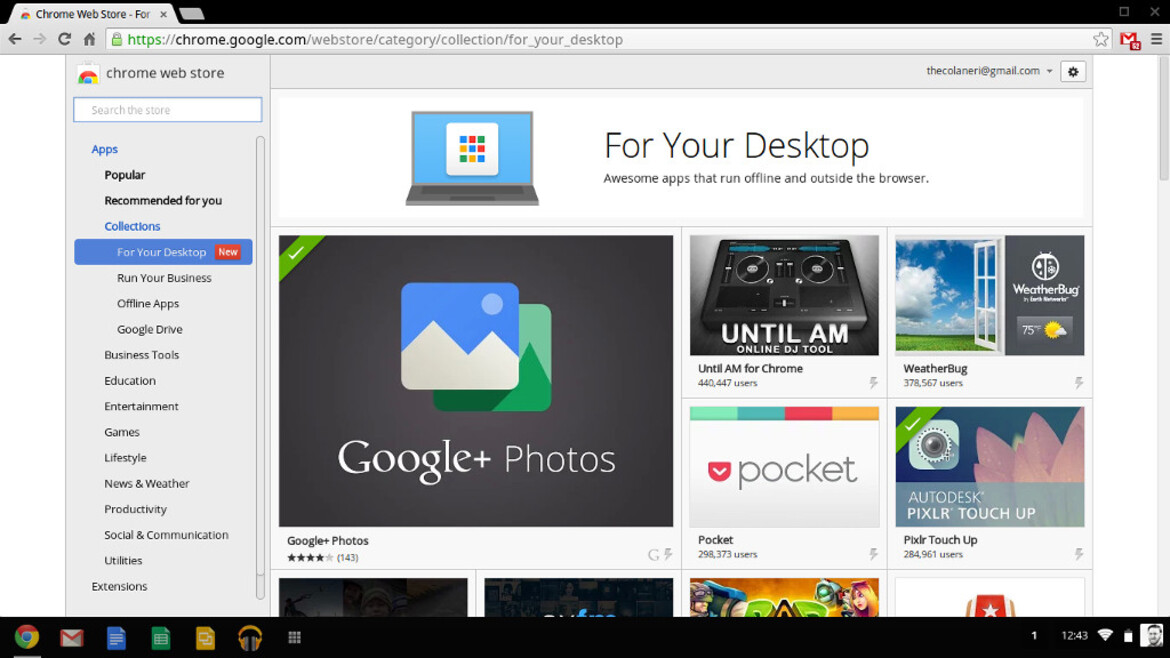The width and height of the screenshot is (1170, 658).
Task: Open the system clock showing 12:43
Action: [1074, 636]
